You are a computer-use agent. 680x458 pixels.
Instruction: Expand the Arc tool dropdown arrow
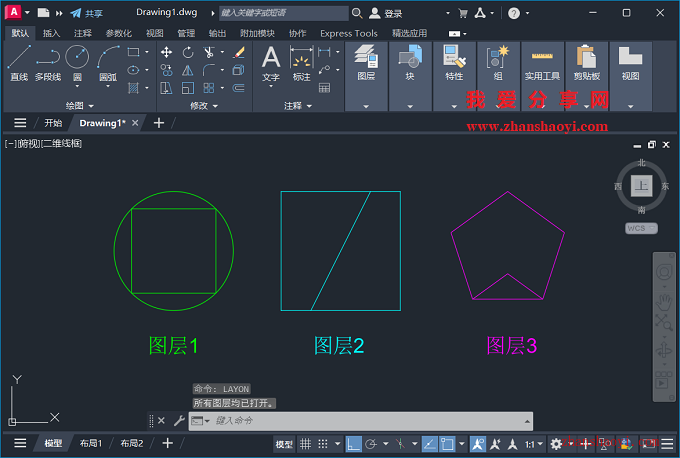(x=108, y=86)
